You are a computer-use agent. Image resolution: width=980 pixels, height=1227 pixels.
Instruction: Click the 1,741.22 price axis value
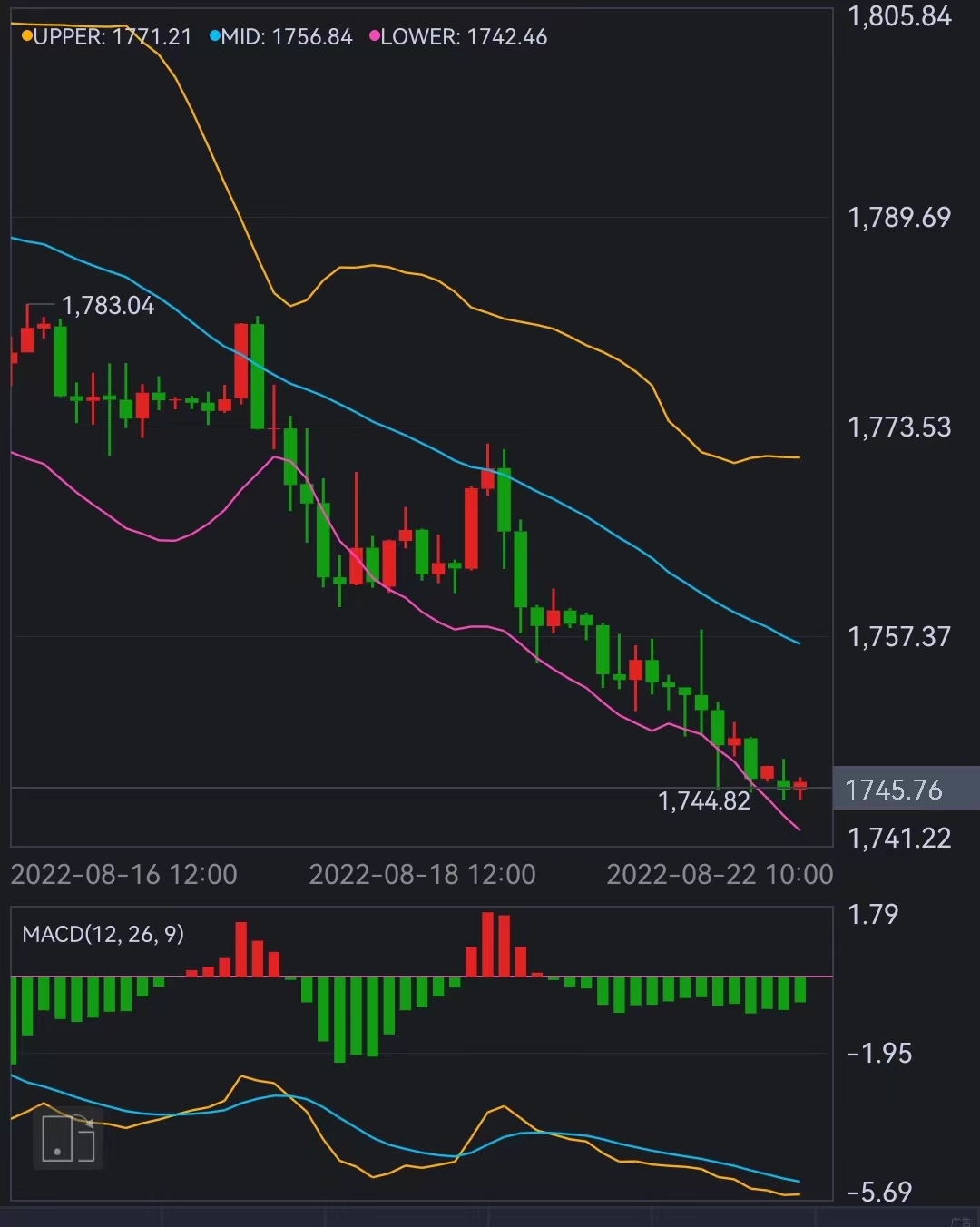click(899, 839)
